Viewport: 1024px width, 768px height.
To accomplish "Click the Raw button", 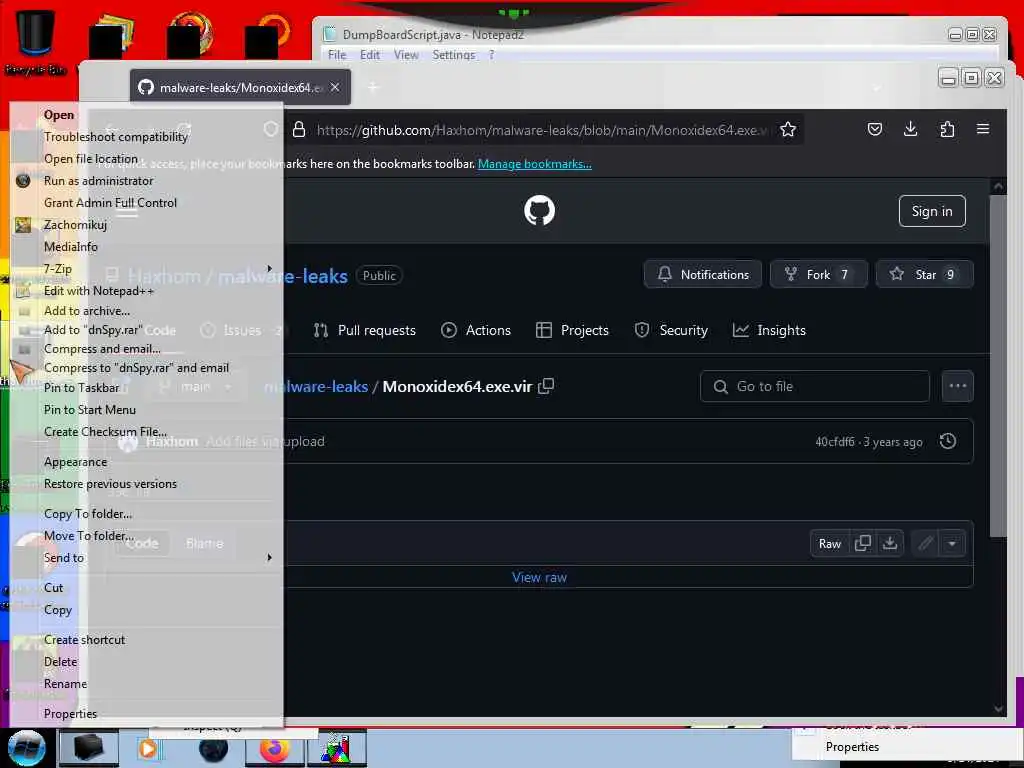I will tap(829, 543).
